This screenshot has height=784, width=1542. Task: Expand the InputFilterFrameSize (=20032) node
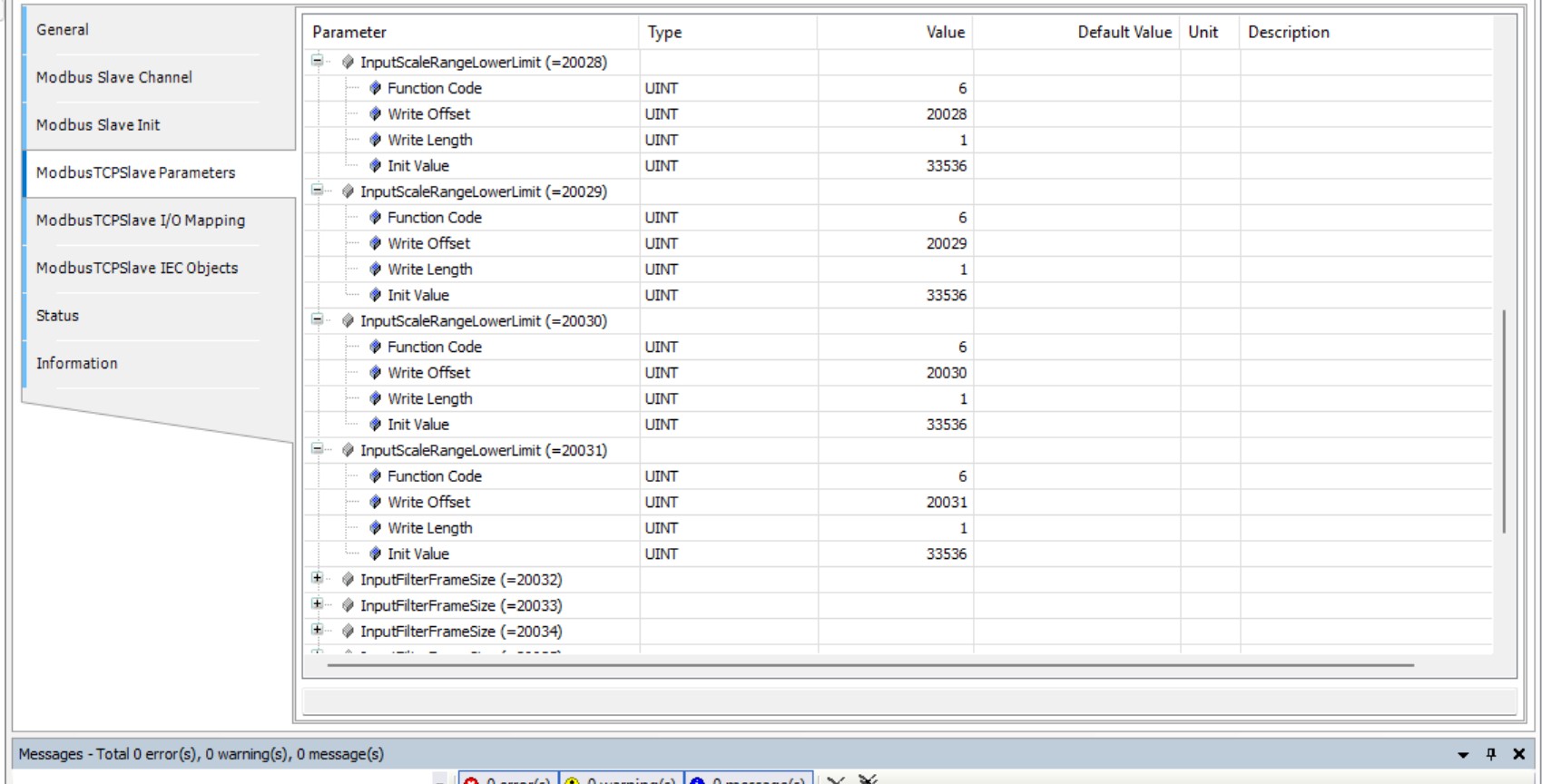pos(317,579)
